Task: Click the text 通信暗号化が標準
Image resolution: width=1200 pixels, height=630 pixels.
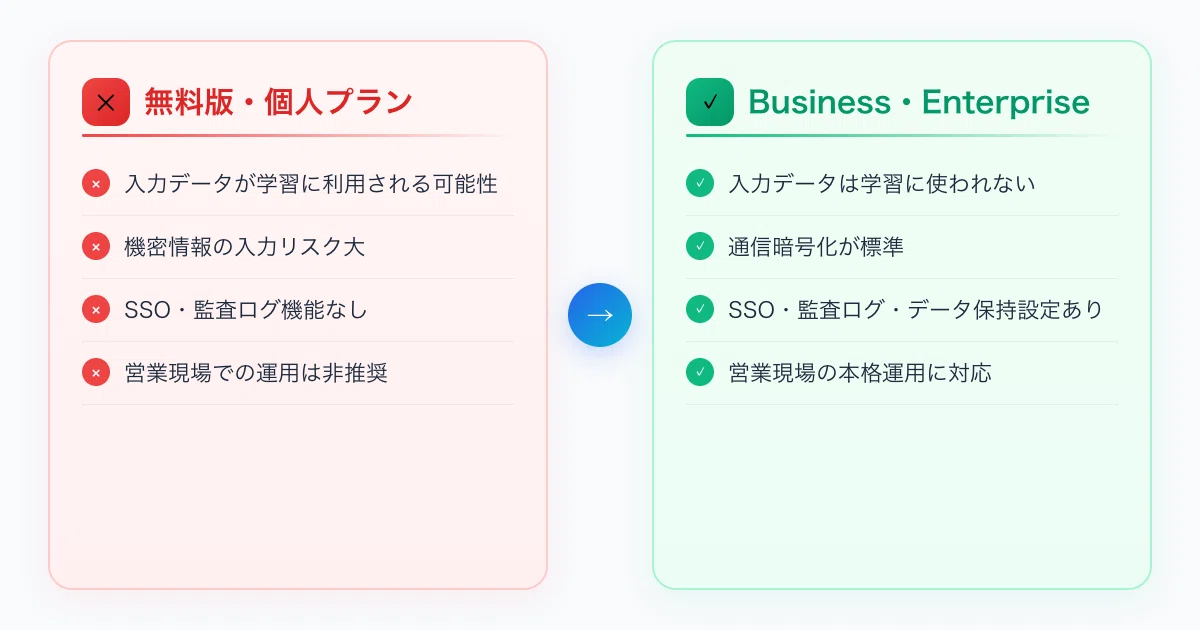Action: (816, 247)
